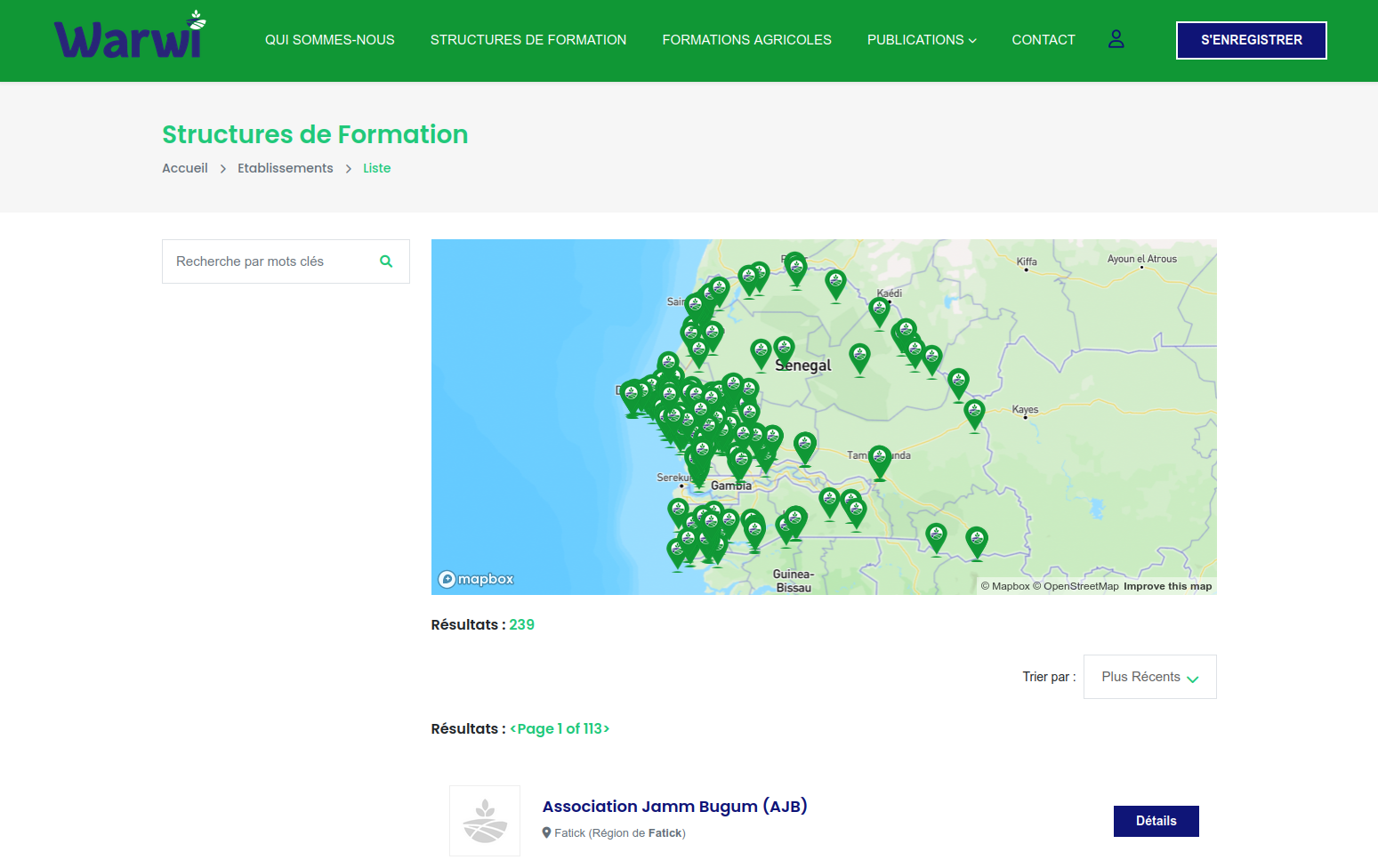Open the user account icon
This screenshot has width=1378, height=868.
pos(1116,39)
